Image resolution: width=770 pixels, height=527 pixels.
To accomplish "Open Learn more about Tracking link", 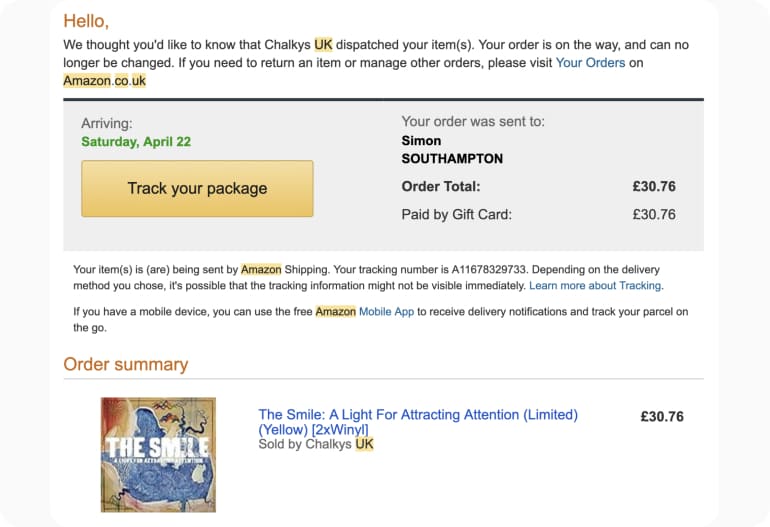I will point(595,286).
